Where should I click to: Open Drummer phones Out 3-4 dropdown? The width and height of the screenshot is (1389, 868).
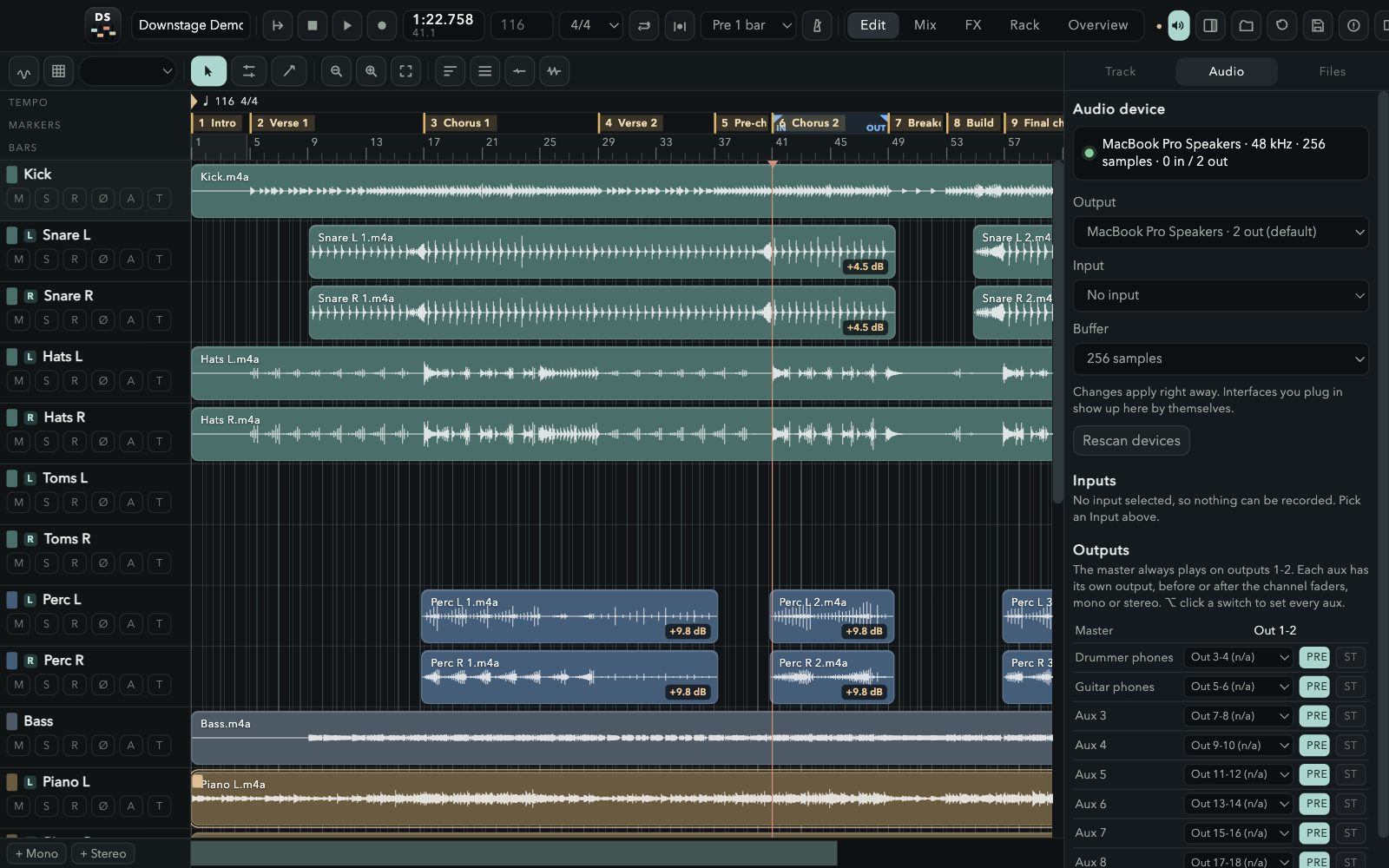coord(1239,657)
